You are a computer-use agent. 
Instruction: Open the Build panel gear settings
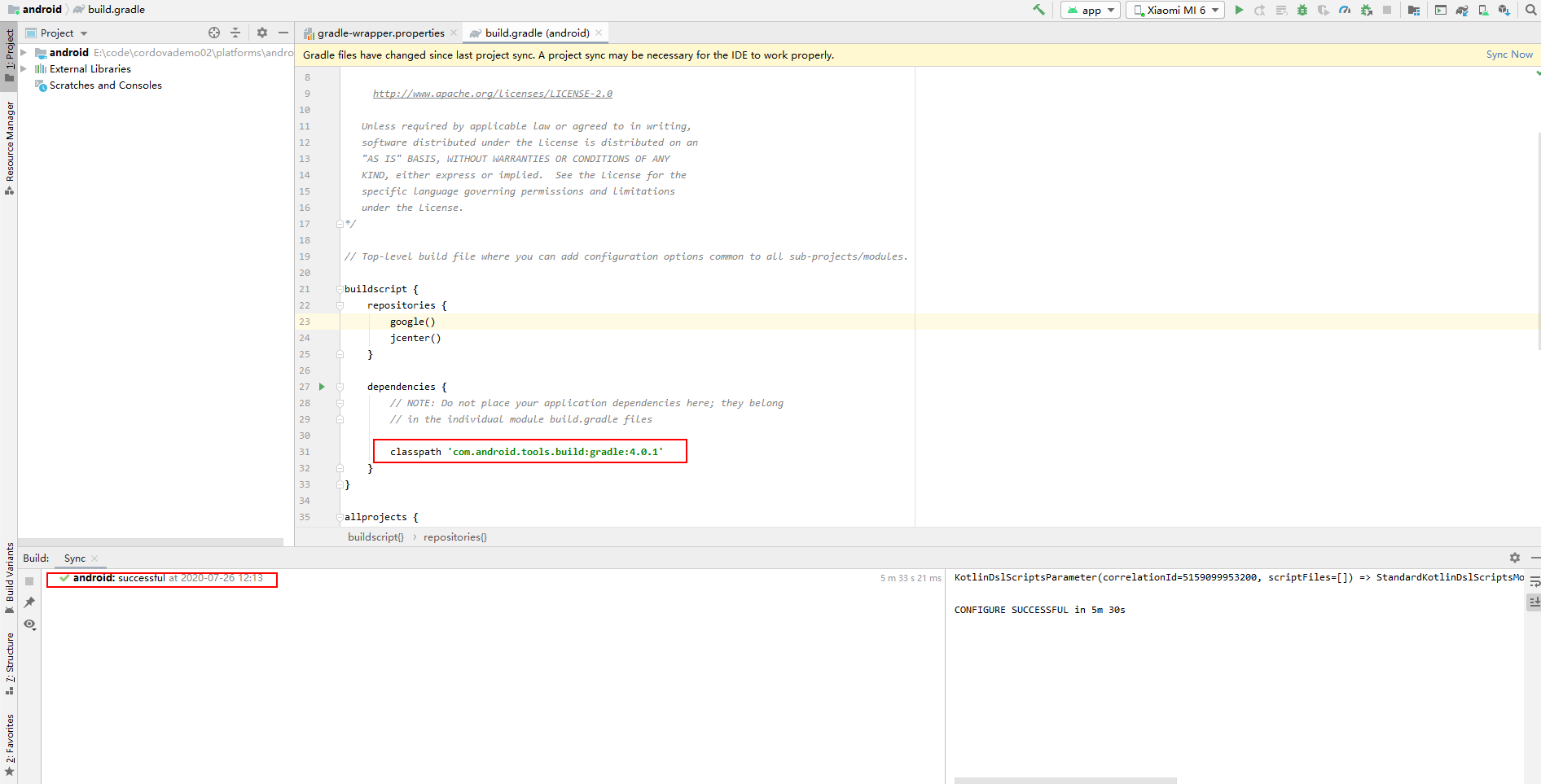1515,558
